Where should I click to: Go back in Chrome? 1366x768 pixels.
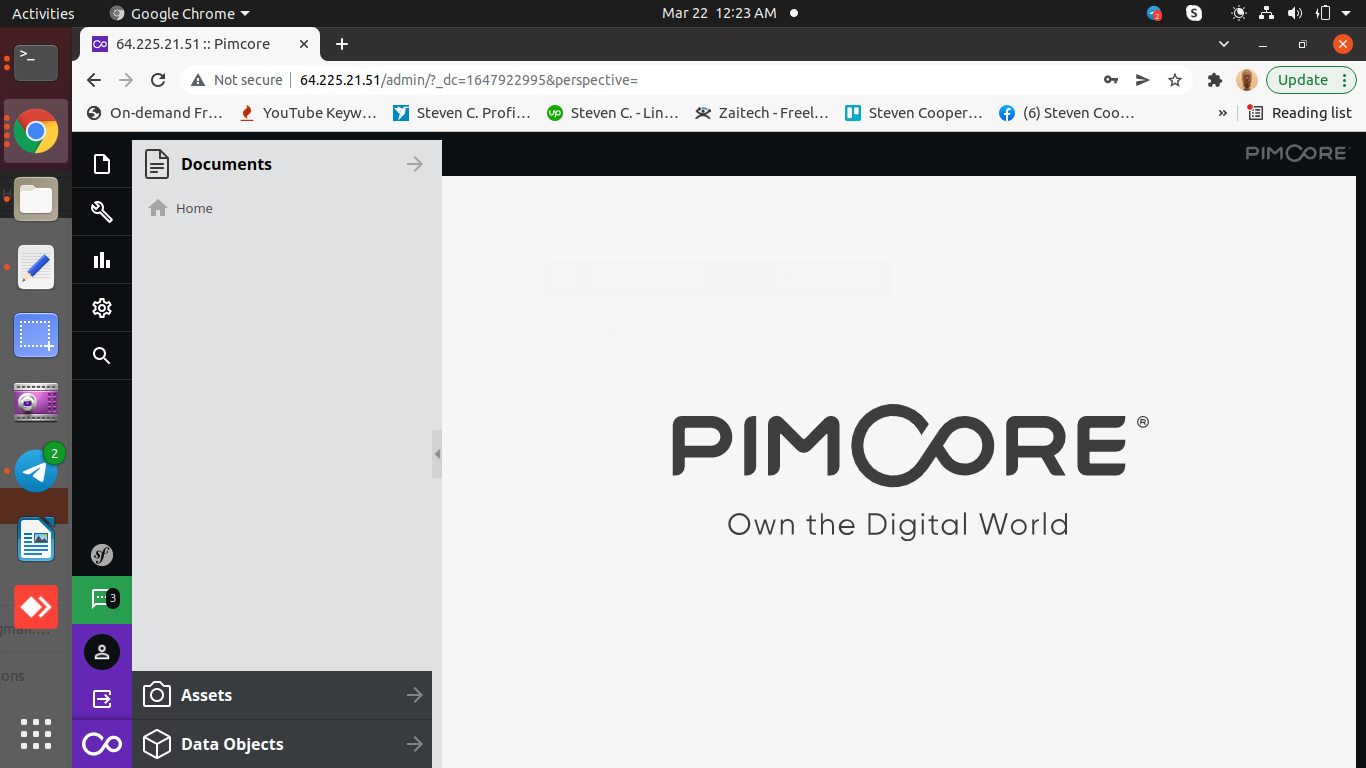point(94,80)
